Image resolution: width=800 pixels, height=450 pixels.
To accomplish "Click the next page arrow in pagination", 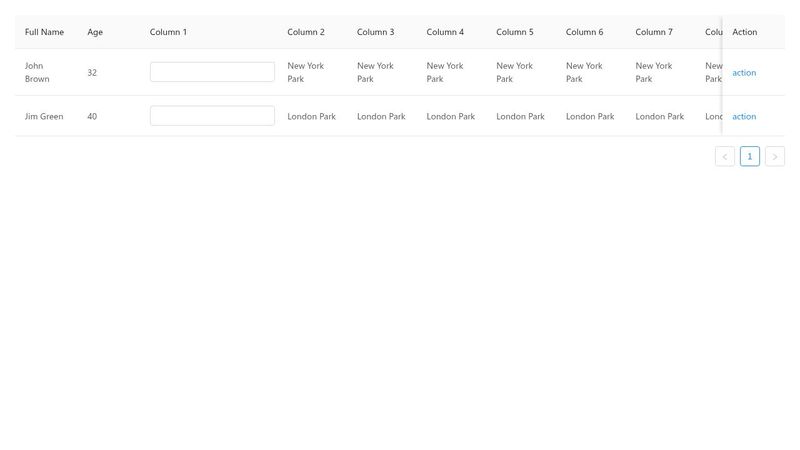I will (x=775, y=156).
